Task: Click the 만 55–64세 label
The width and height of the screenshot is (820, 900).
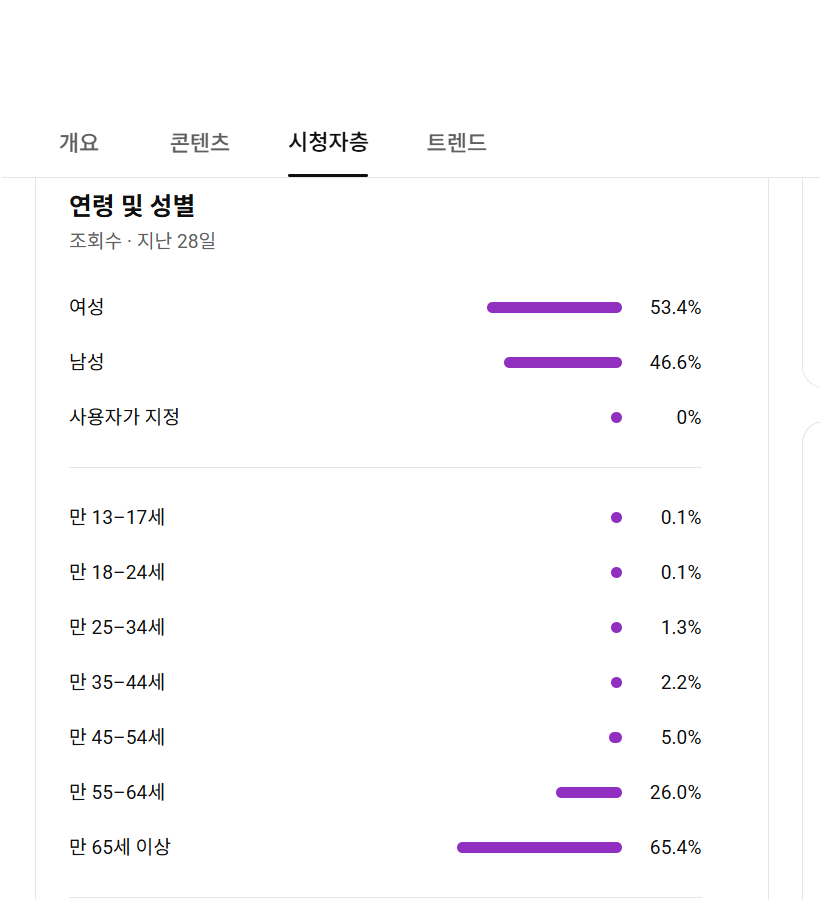Action: (x=117, y=792)
